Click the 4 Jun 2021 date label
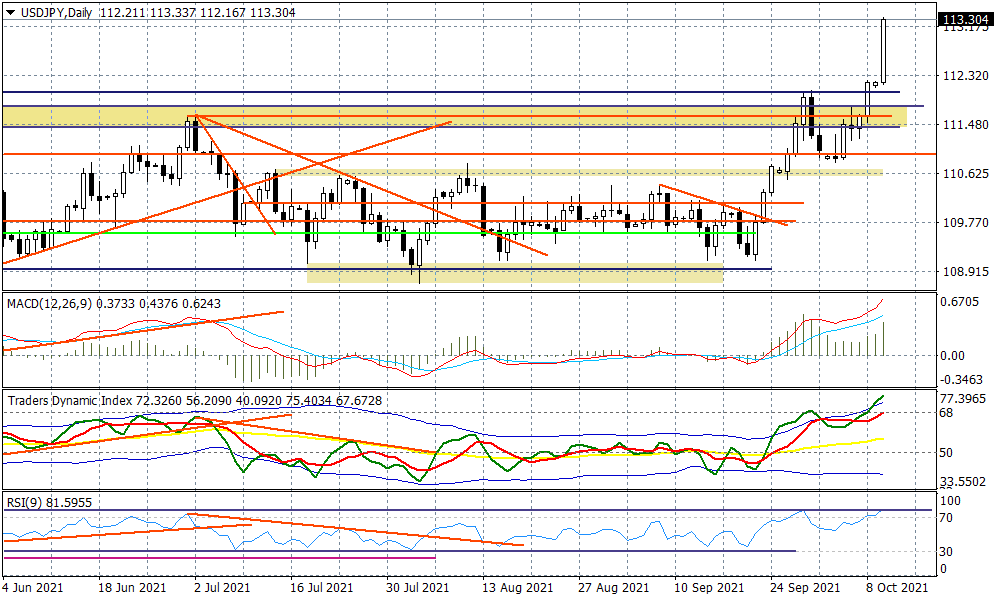Image resolution: width=1000 pixels, height=600 pixels. [33, 587]
